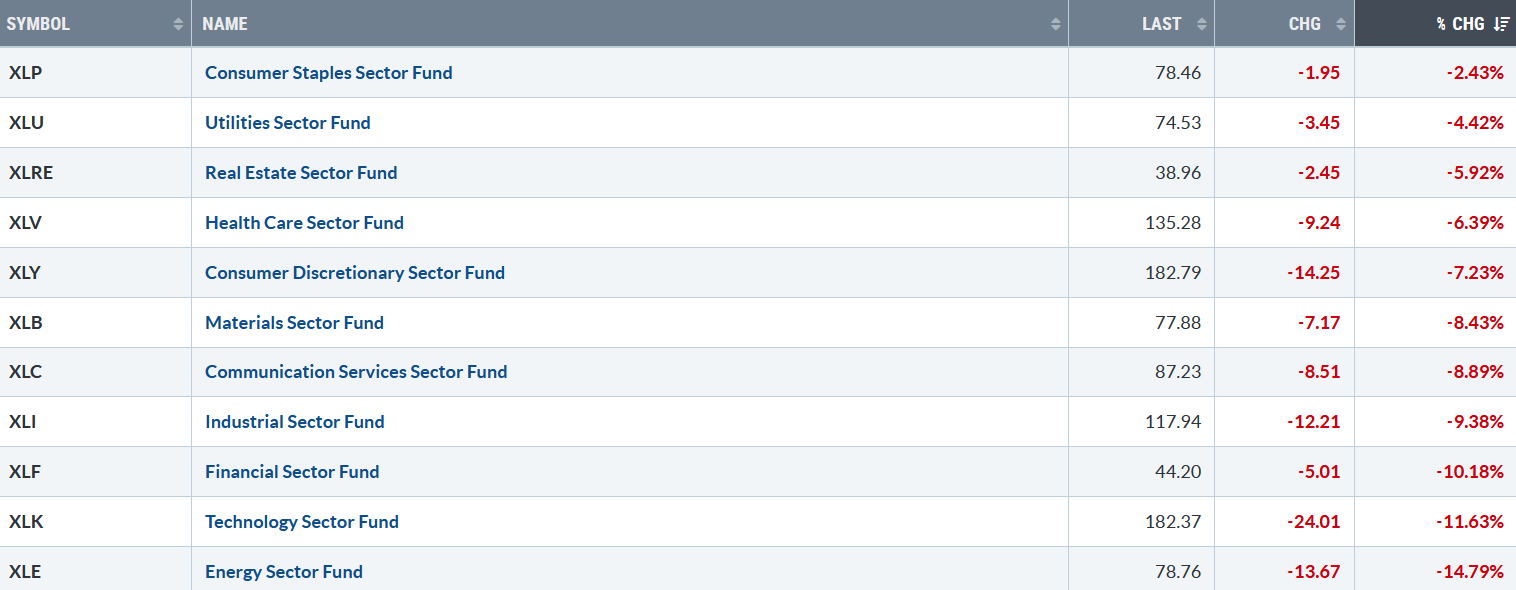Open Utilities Sector Fund link
This screenshot has width=1516, height=590.
288,123
